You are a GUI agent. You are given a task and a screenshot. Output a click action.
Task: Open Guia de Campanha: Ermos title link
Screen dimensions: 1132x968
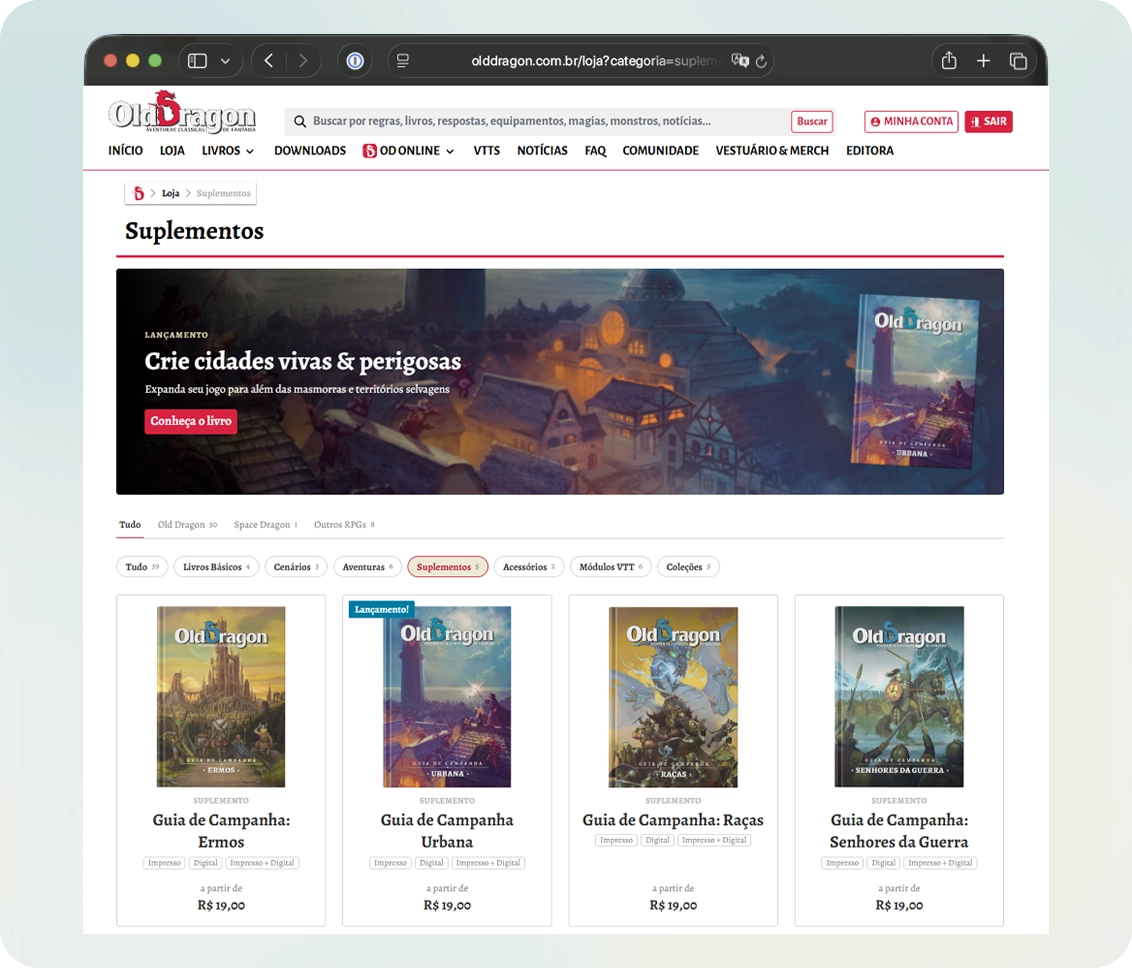pos(221,831)
